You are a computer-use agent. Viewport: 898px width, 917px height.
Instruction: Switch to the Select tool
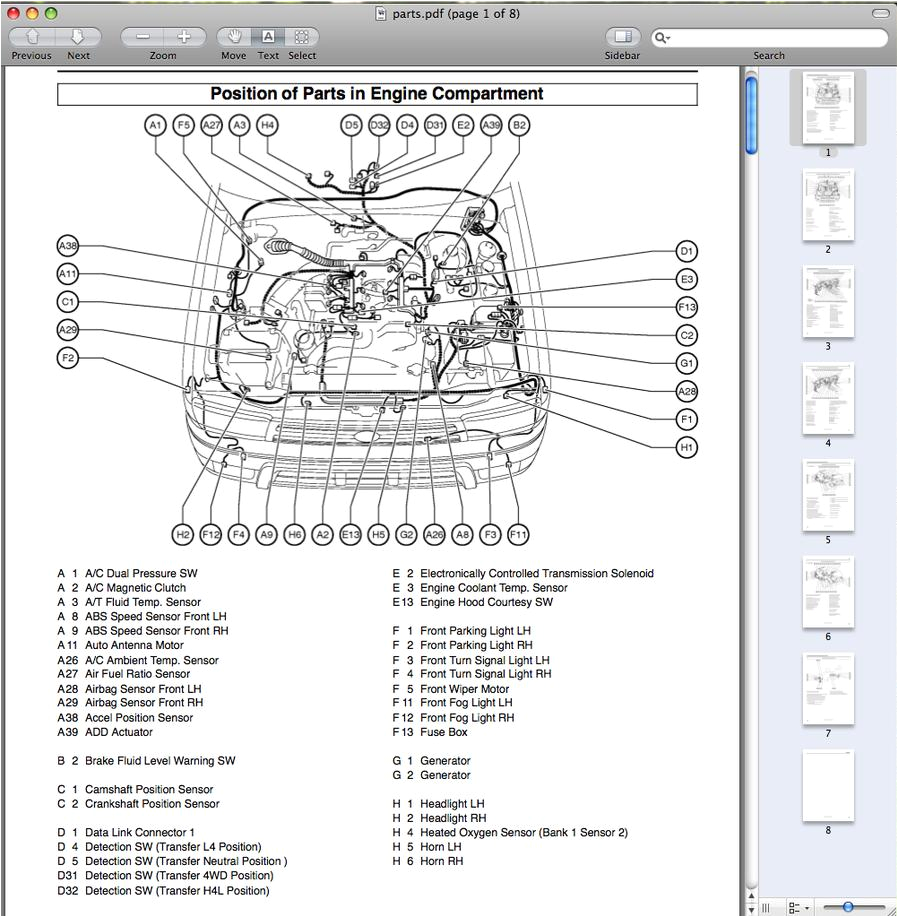coord(301,38)
